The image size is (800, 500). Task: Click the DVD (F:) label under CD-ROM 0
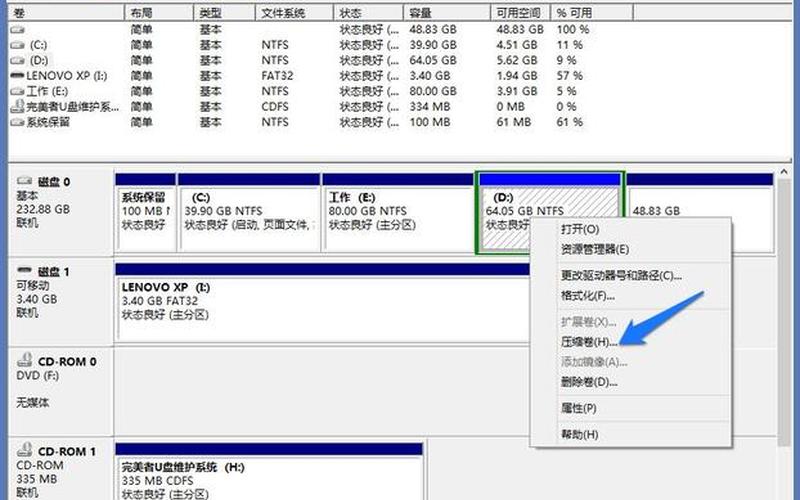(38, 376)
